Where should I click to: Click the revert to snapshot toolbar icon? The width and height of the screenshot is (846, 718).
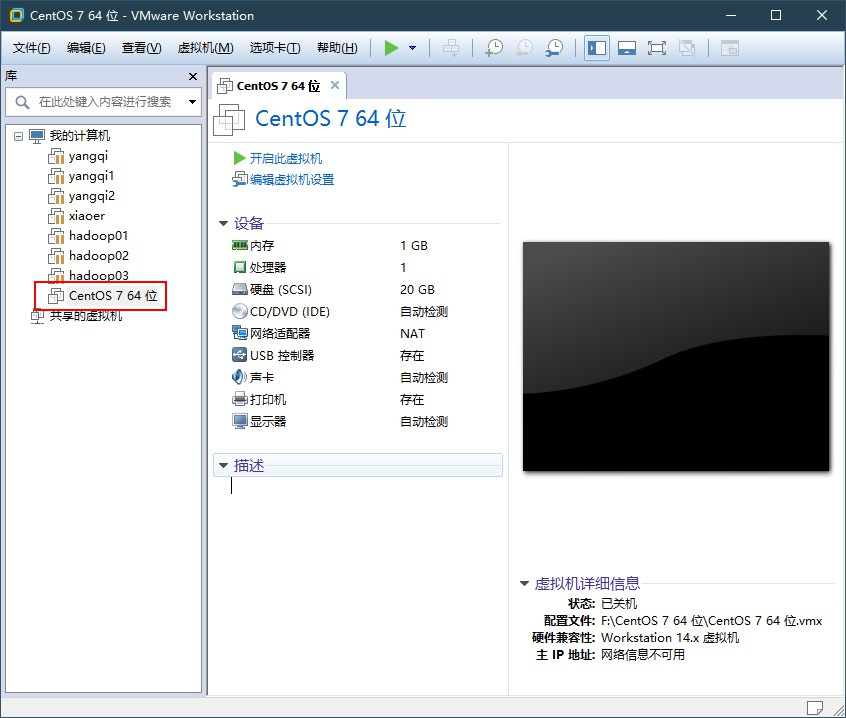pos(524,48)
